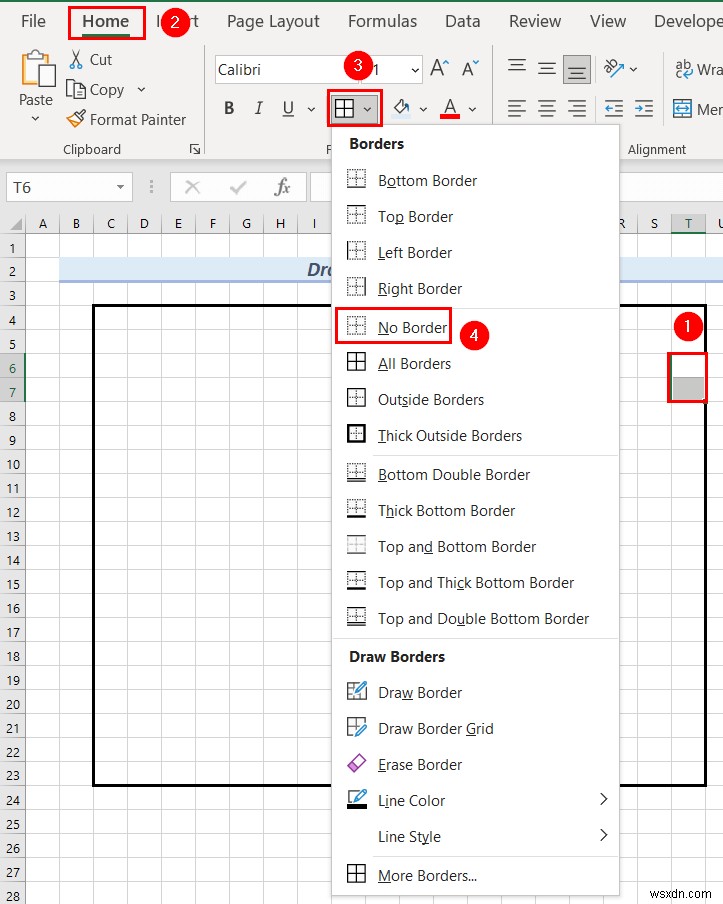This screenshot has width=723, height=904.
Task: Select No Border menu item
Action: (x=475, y=327)
